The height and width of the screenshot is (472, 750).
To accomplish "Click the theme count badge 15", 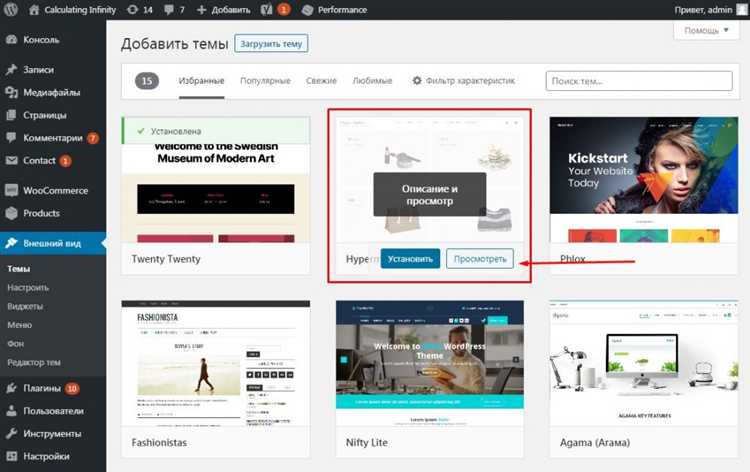I will [147, 81].
